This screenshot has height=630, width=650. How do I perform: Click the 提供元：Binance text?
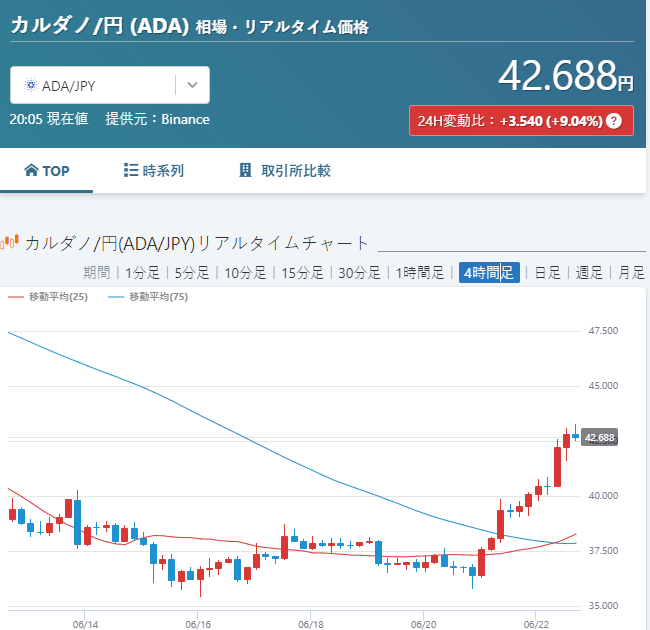158,119
